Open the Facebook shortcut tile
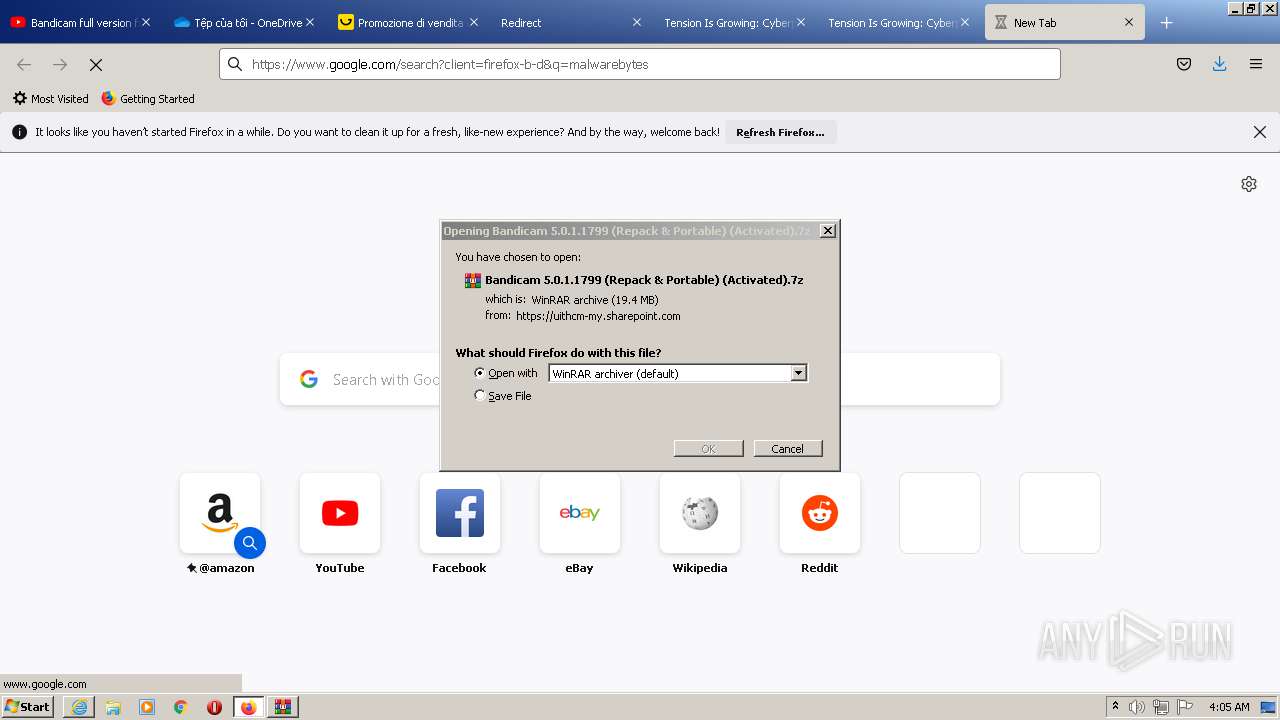 coord(460,513)
